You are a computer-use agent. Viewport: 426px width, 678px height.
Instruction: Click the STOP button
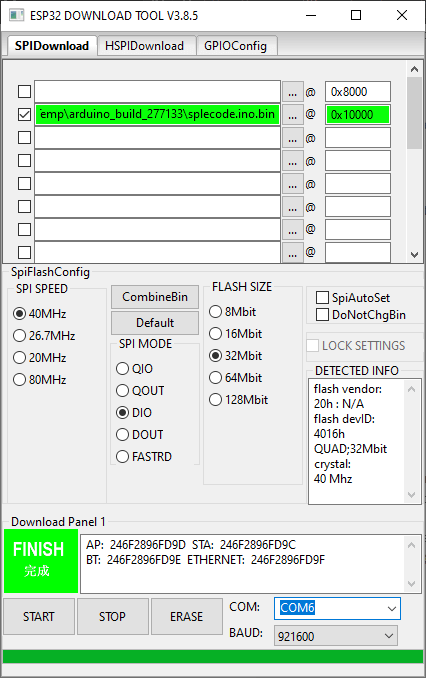pos(112,617)
